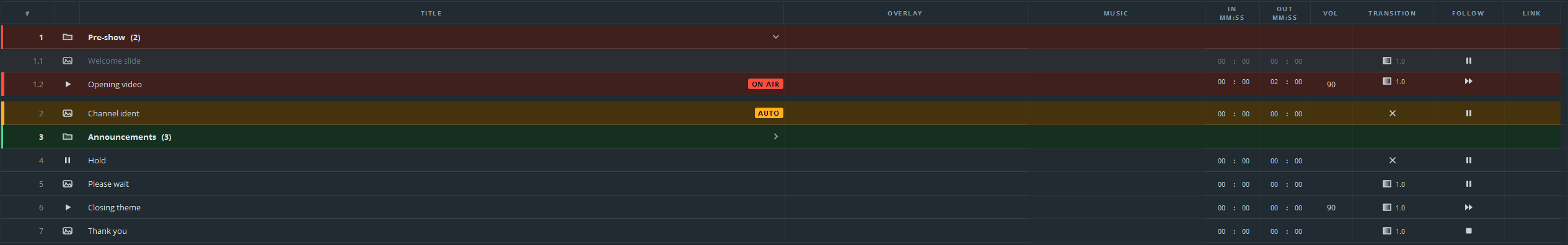The width and height of the screenshot is (1568, 245).
Task: Click the Closing theme play icon
Action: (x=68, y=207)
